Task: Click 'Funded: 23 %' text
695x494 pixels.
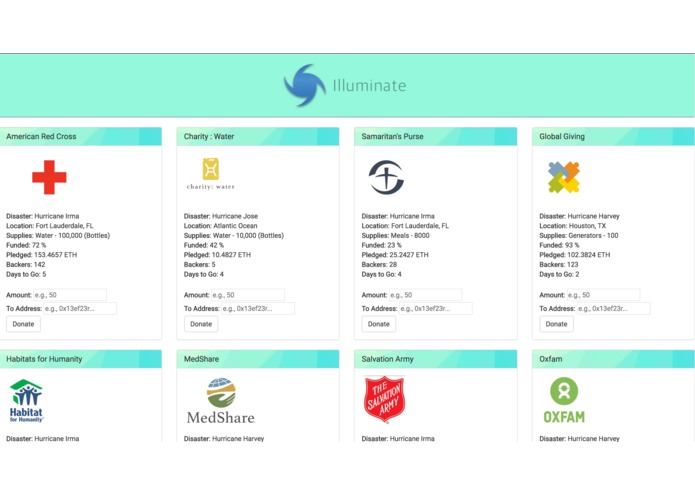Action: click(x=382, y=245)
